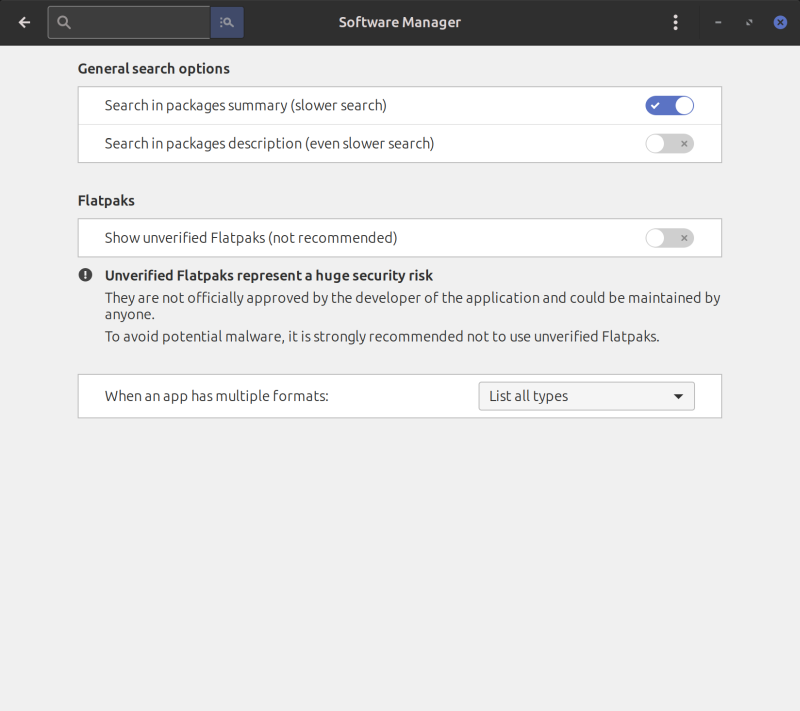Close the Software Manager window
The image size is (800, 711).
pos(780,22)
